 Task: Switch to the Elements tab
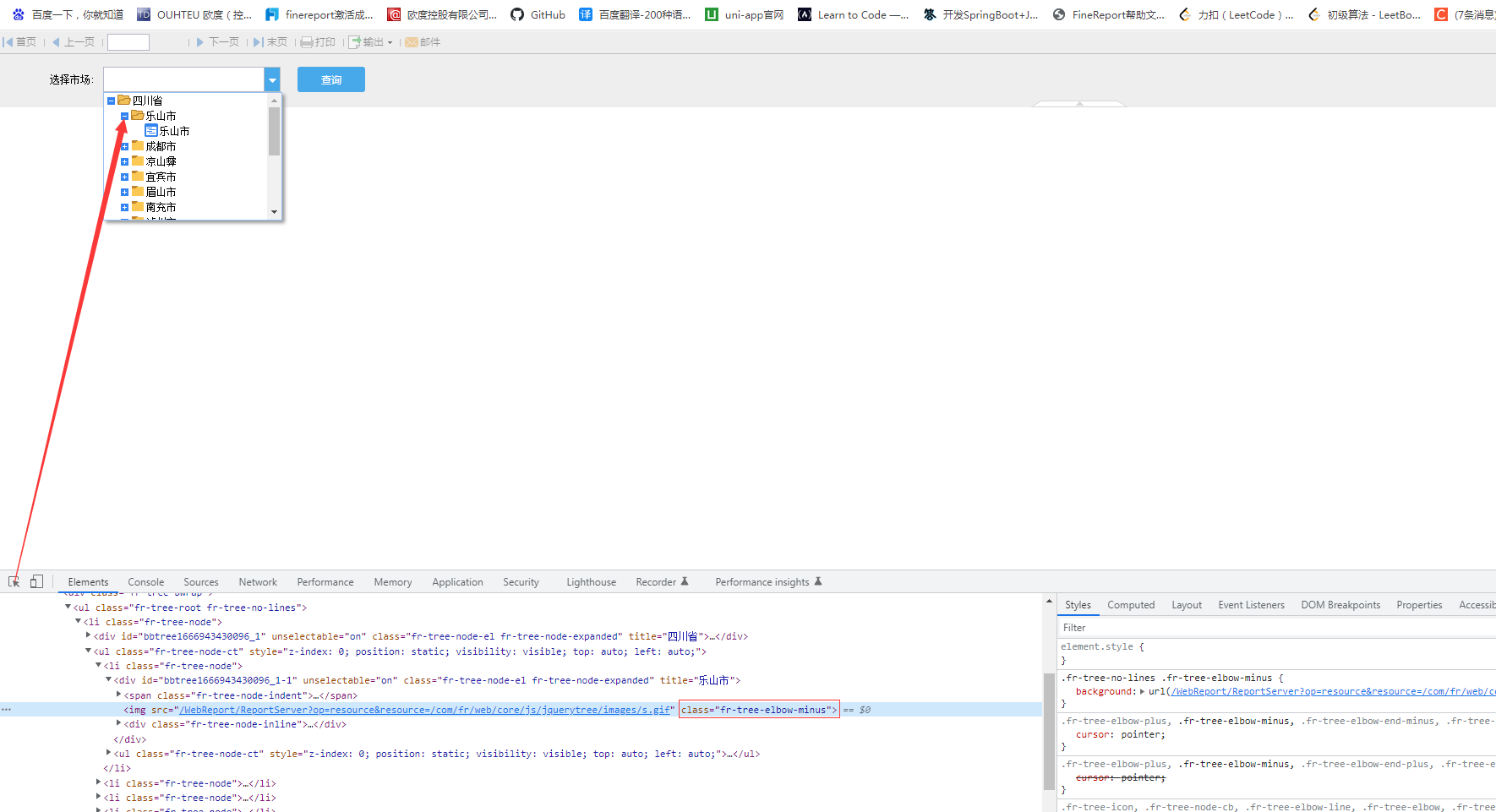[x=88, y=582]
